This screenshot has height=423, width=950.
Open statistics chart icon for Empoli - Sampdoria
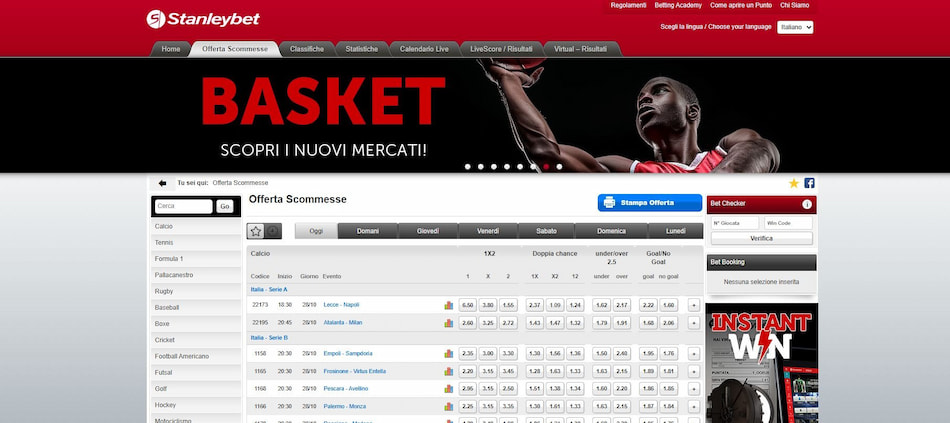coord(448,353)
